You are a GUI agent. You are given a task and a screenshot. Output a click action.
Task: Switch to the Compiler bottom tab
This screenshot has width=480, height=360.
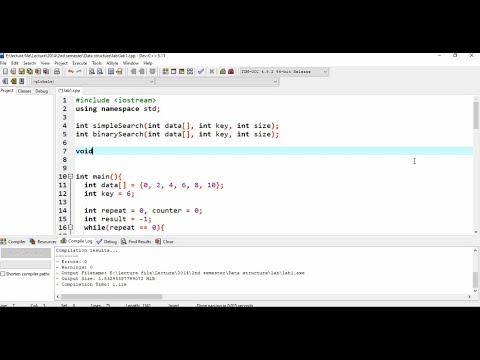(x=13, y=241)
